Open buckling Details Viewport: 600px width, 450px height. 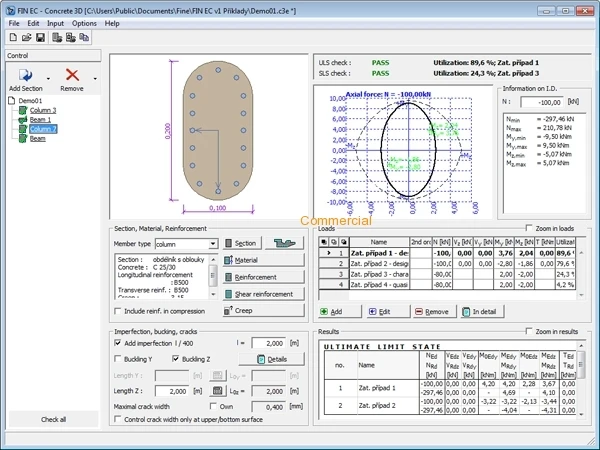coord(272,359)
